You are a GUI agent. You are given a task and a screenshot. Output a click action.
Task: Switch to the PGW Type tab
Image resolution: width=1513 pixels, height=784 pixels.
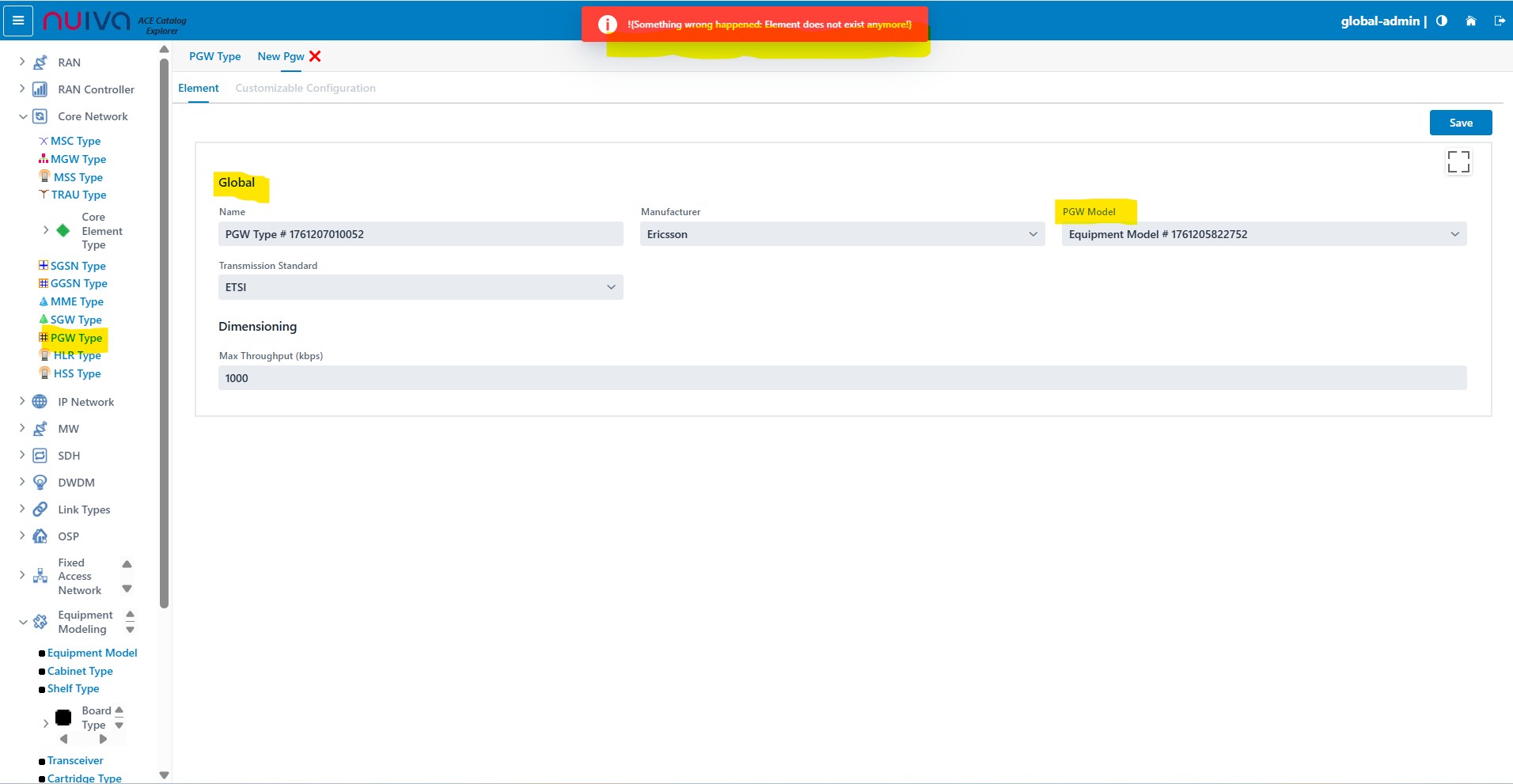[214, 56]
